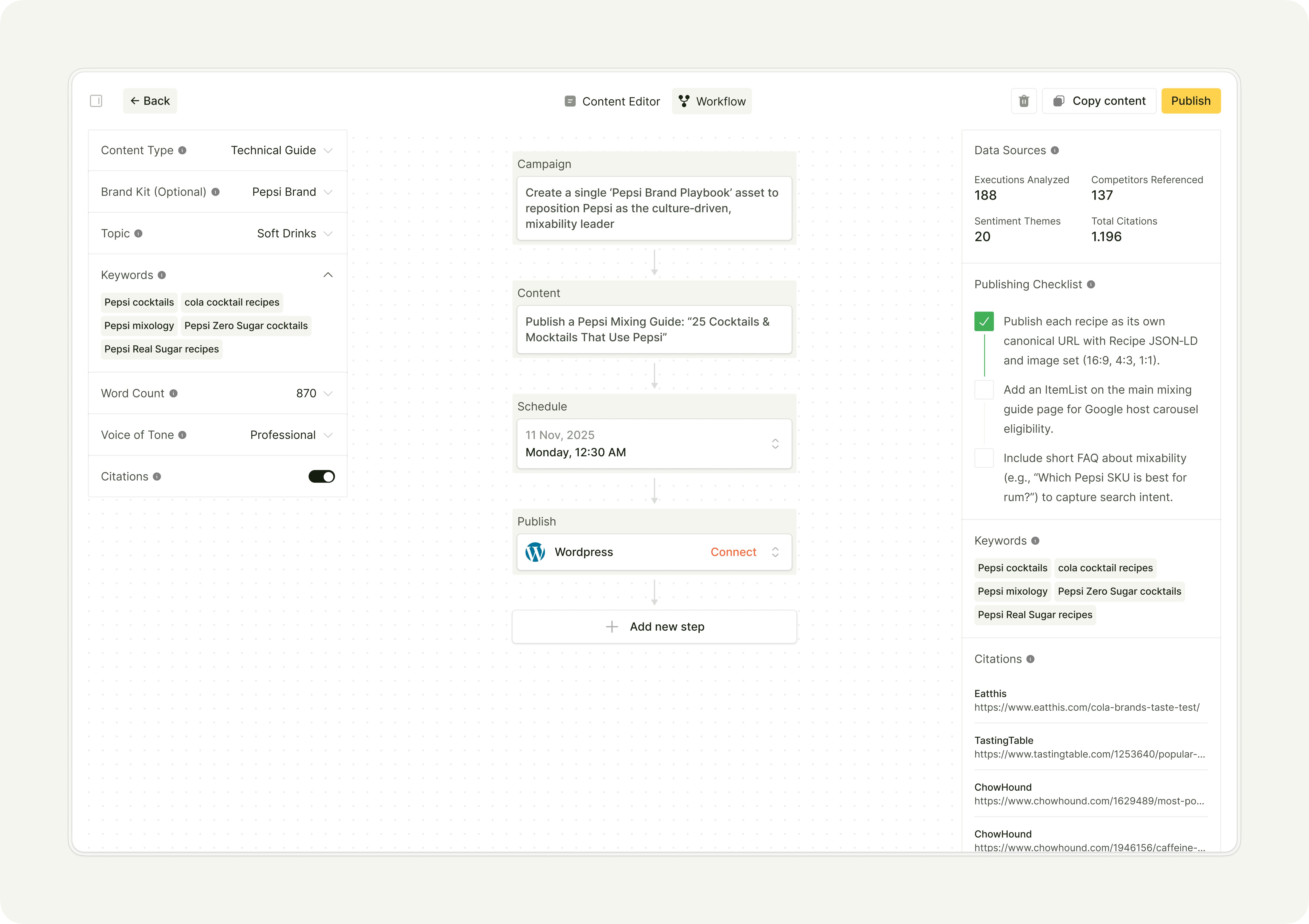Image resolution: width=1309 pixels, height=924 pixels.
Task: Open the ChowHound 1946156 caffeine citation link
Action: click(1089, 848)
